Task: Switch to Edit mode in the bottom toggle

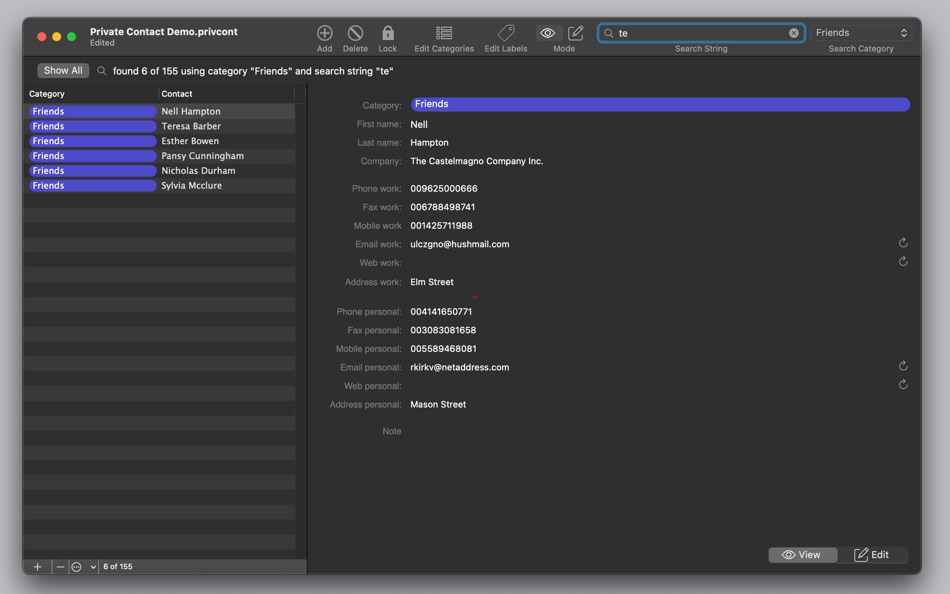Action: coord(872,555)
